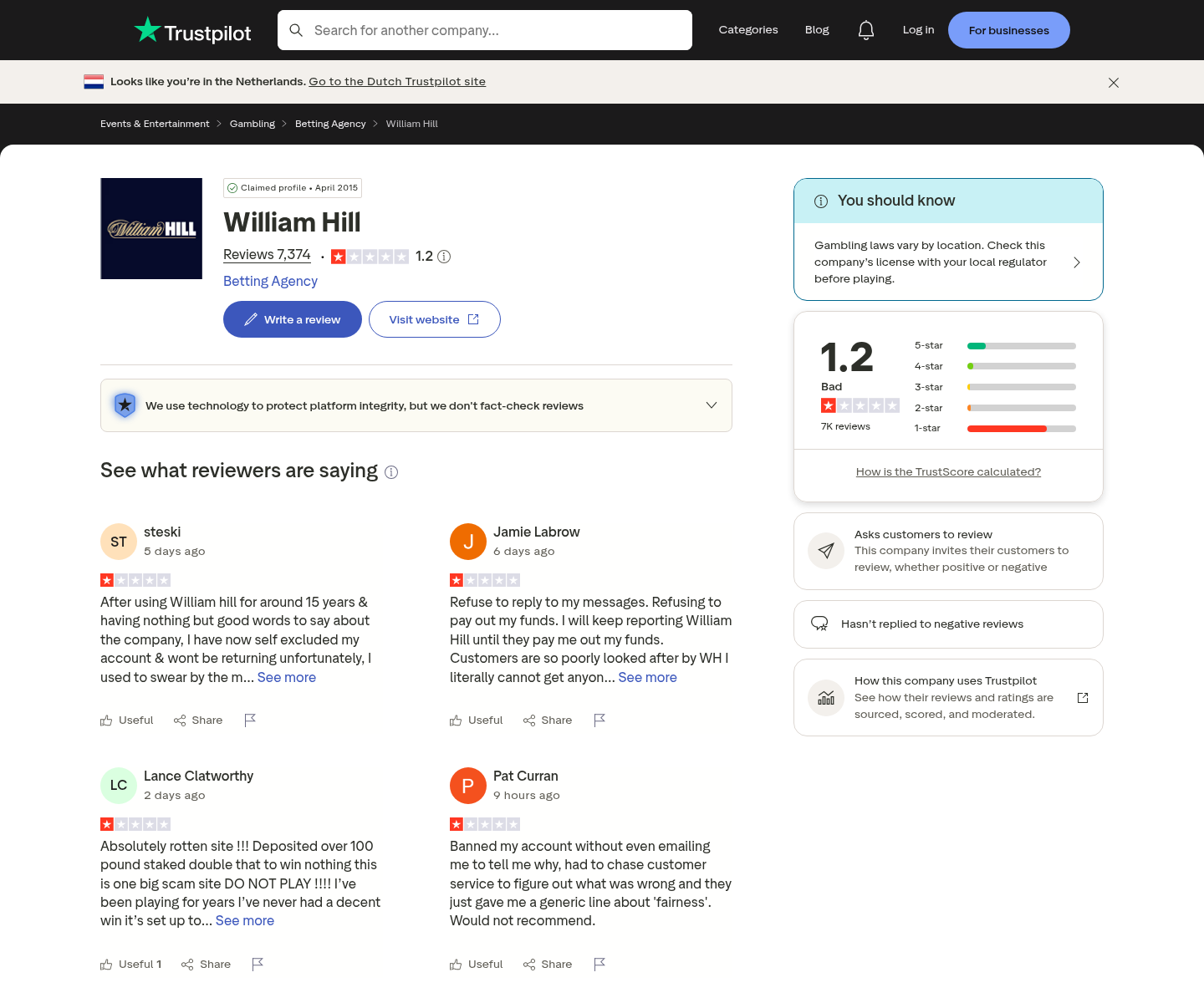Open the gambling laws notice arrow
Image resolution: width=1204 pixels, height=1003 pixels.
(1077, 262)
